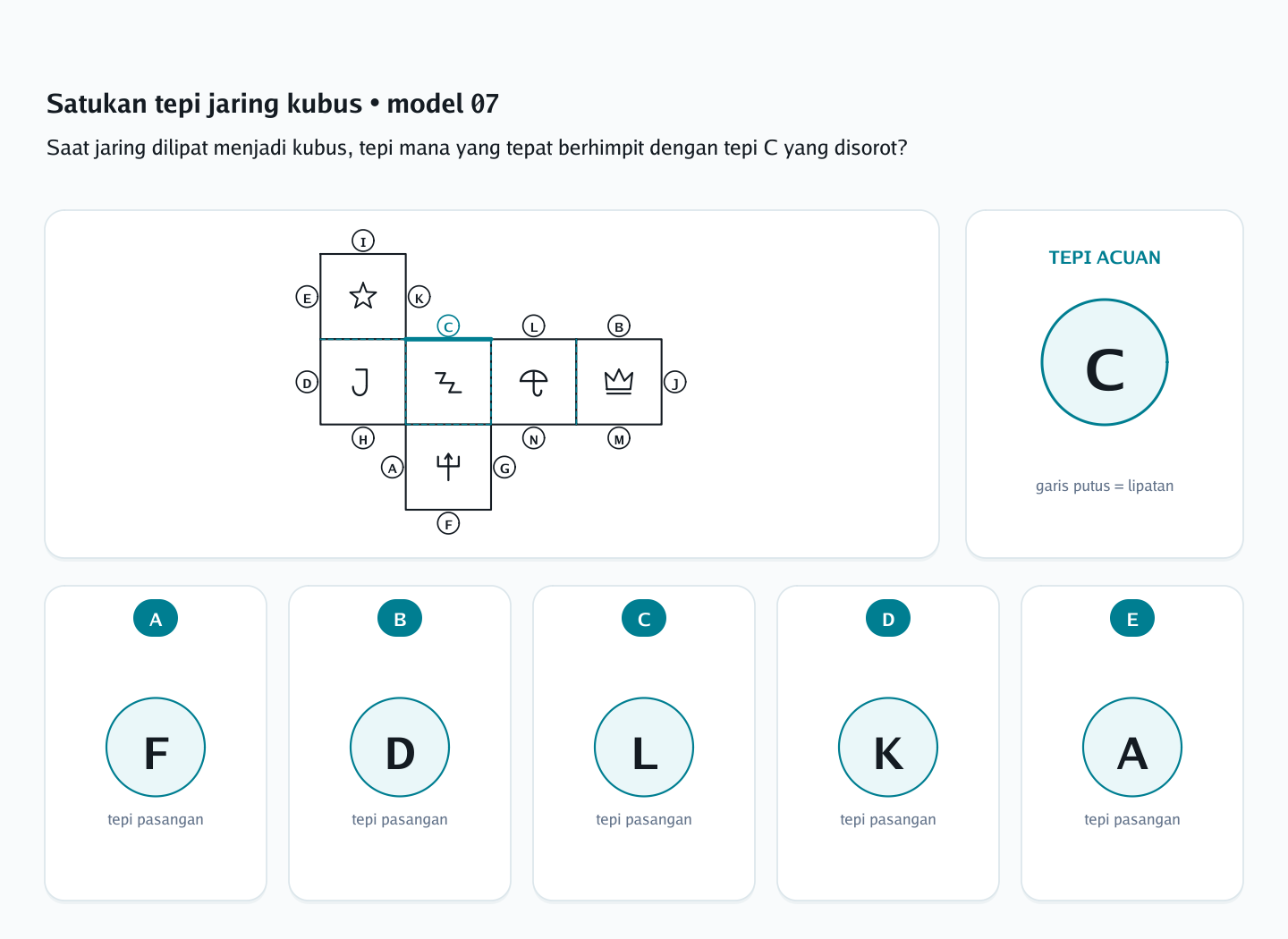Click the umbrella symbol face
This screenshot has height=939, width=1288.
(534, 382)
